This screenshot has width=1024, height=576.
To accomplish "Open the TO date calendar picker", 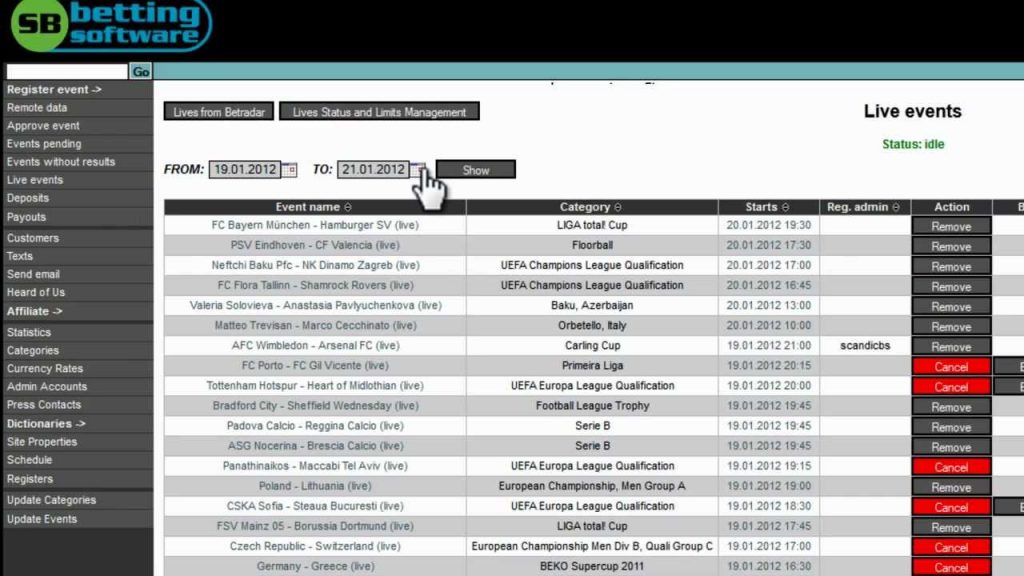I will (x=418, y=170).
